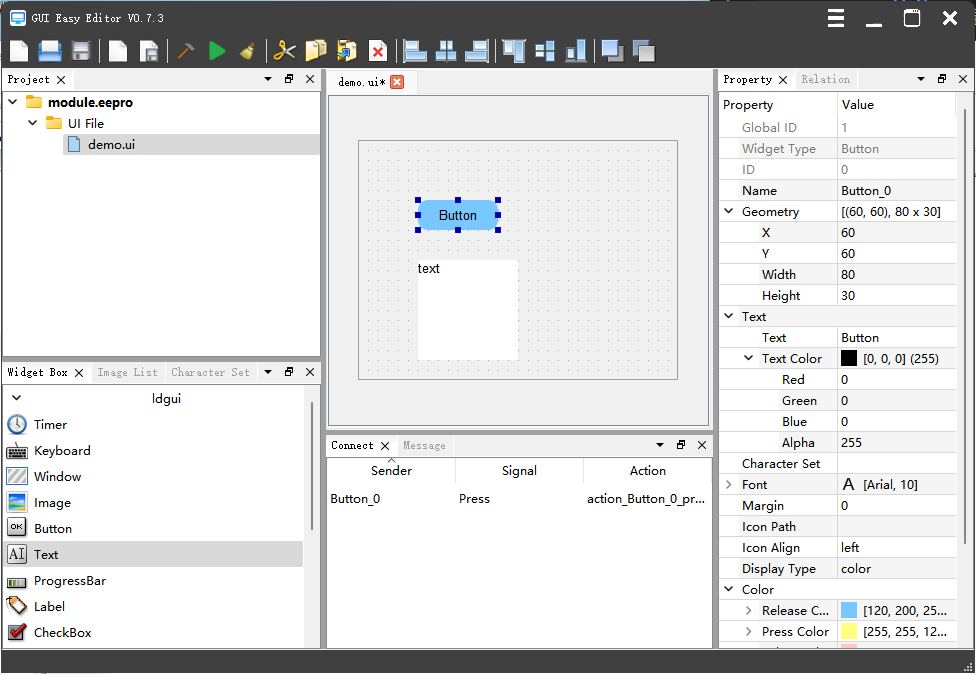Image resolution: width=976 pixels, height=674 pixels.
Task: Collapse the ldgui widget group
Action: (17, 398)
